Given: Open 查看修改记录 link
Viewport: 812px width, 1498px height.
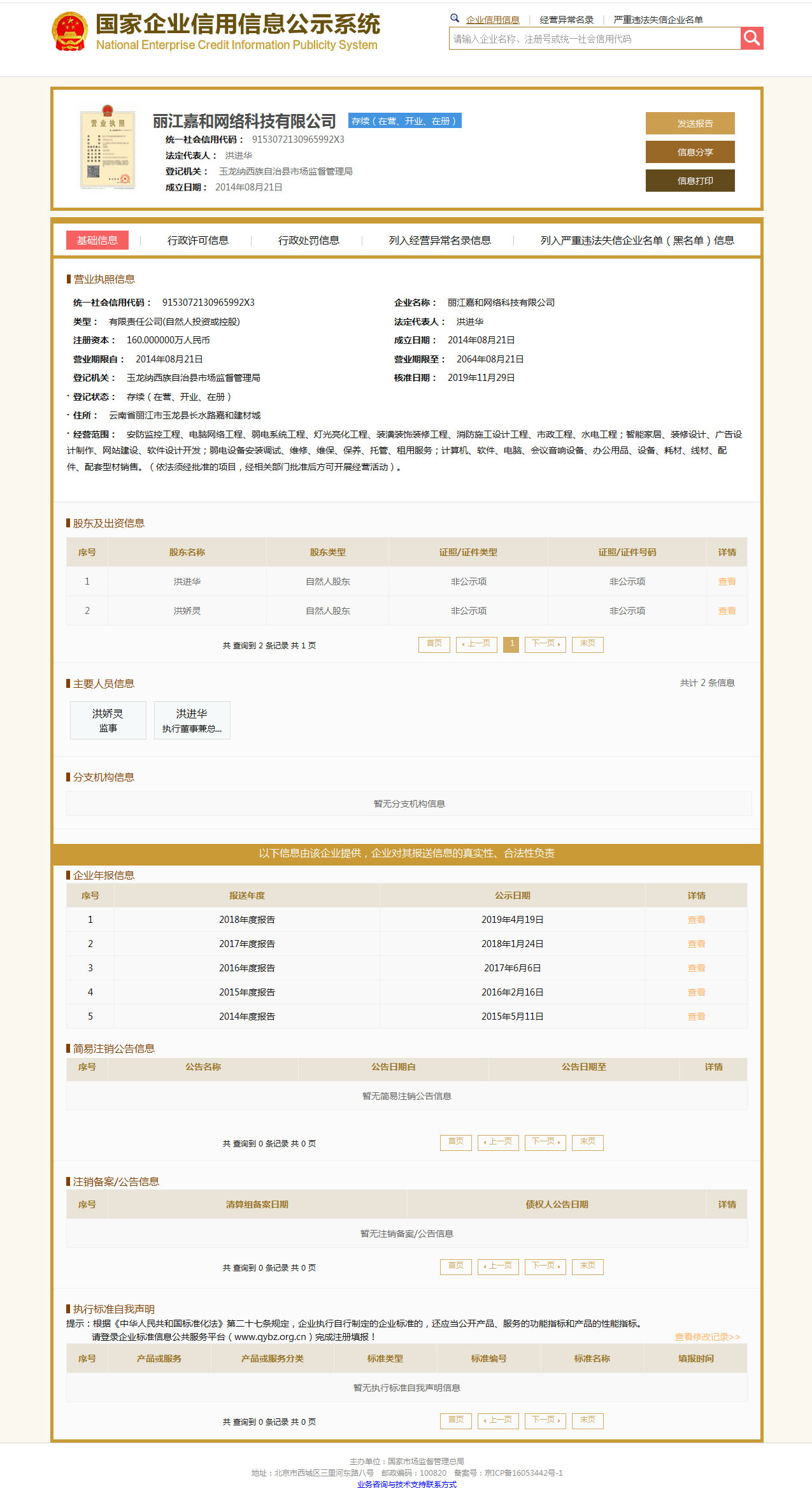Looking at the screenshot, I should tap(707, 1337).
